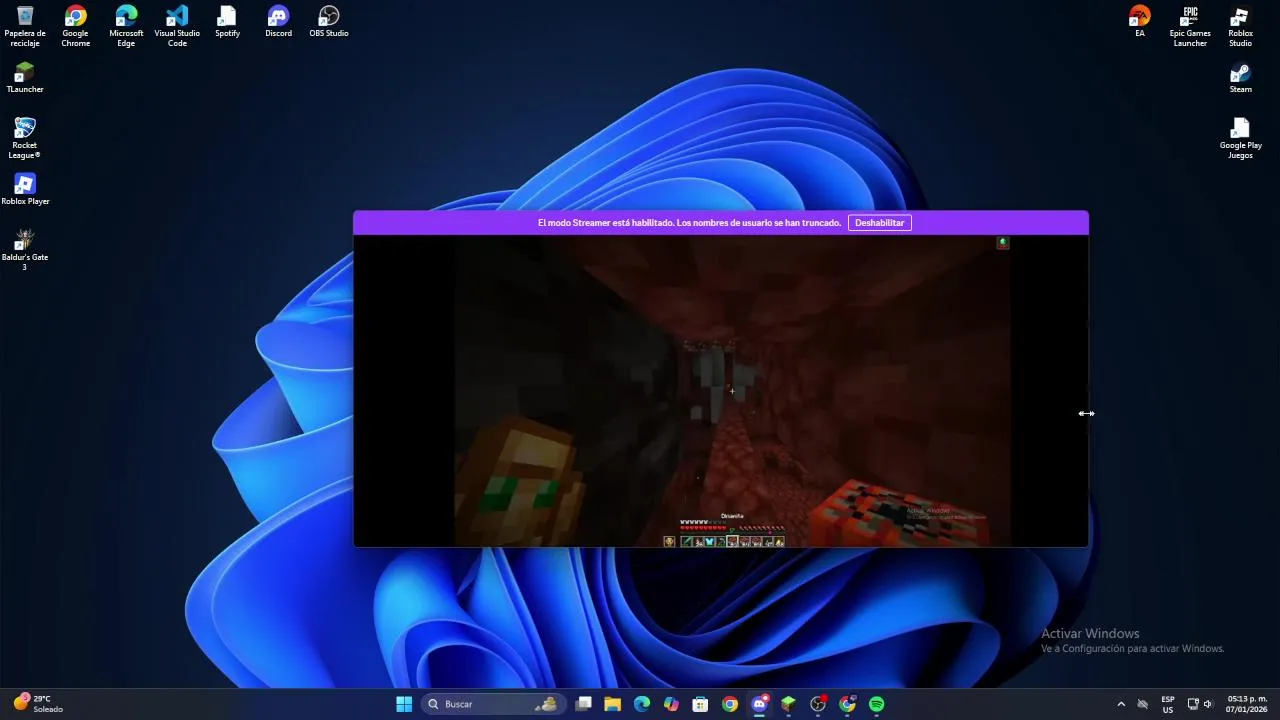The height and width of the screenshot is (720, 1280).
Task: Select the Google Play Juegos desktop icon
Action: coord(1240,138)
